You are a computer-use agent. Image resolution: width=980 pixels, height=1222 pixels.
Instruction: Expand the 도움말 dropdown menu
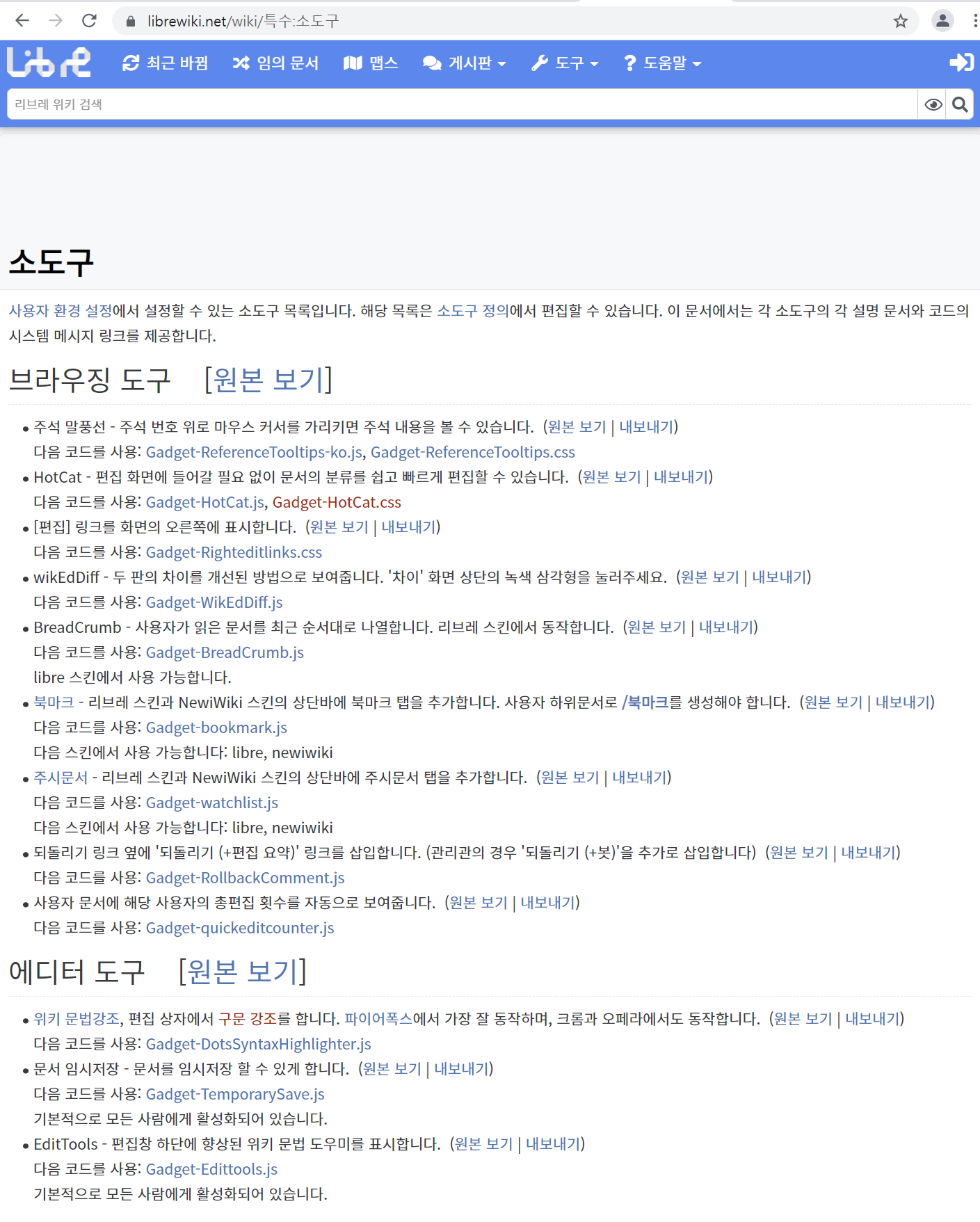click(x=662, y=63)
